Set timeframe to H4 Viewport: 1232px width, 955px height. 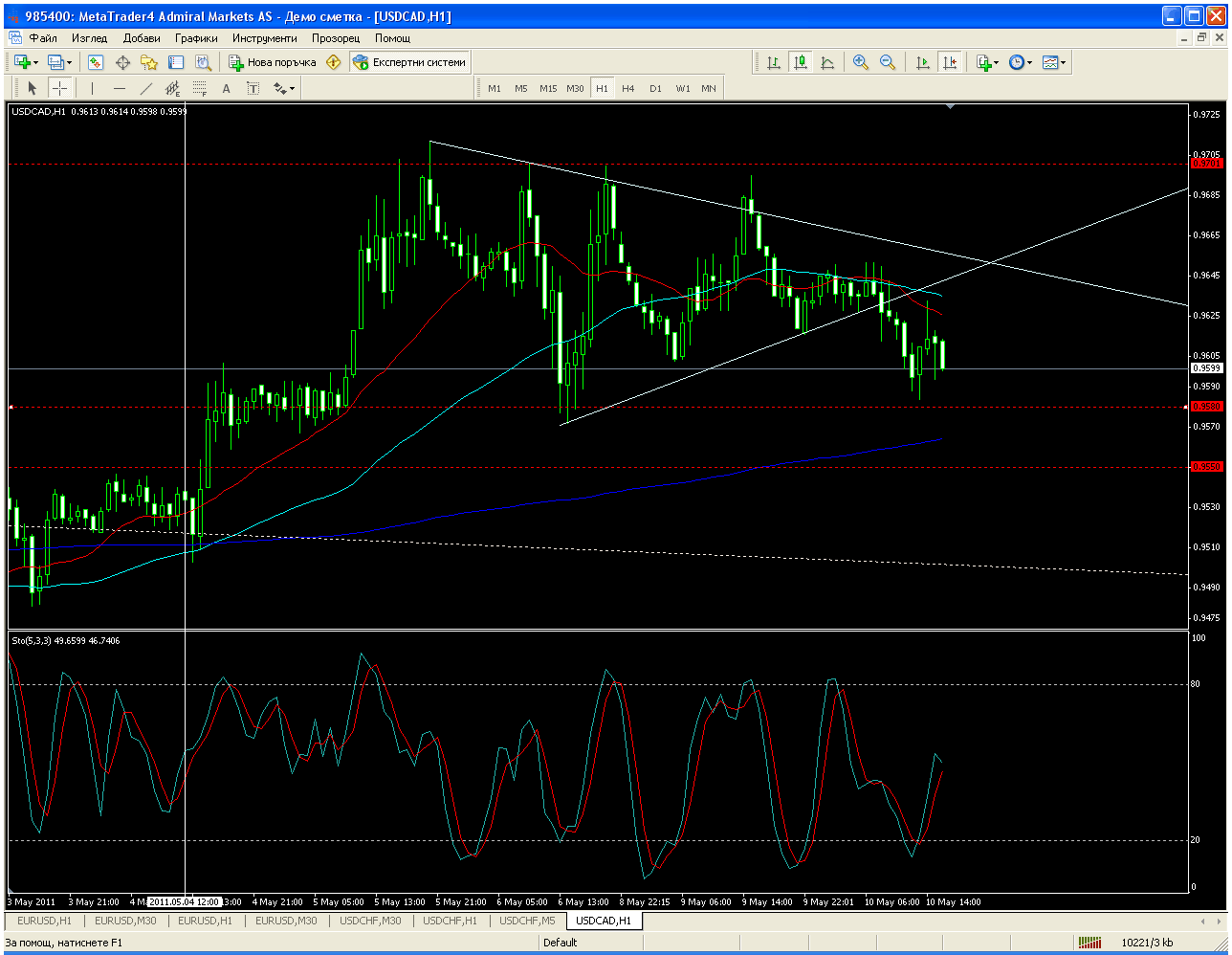(x=628, y=88)
